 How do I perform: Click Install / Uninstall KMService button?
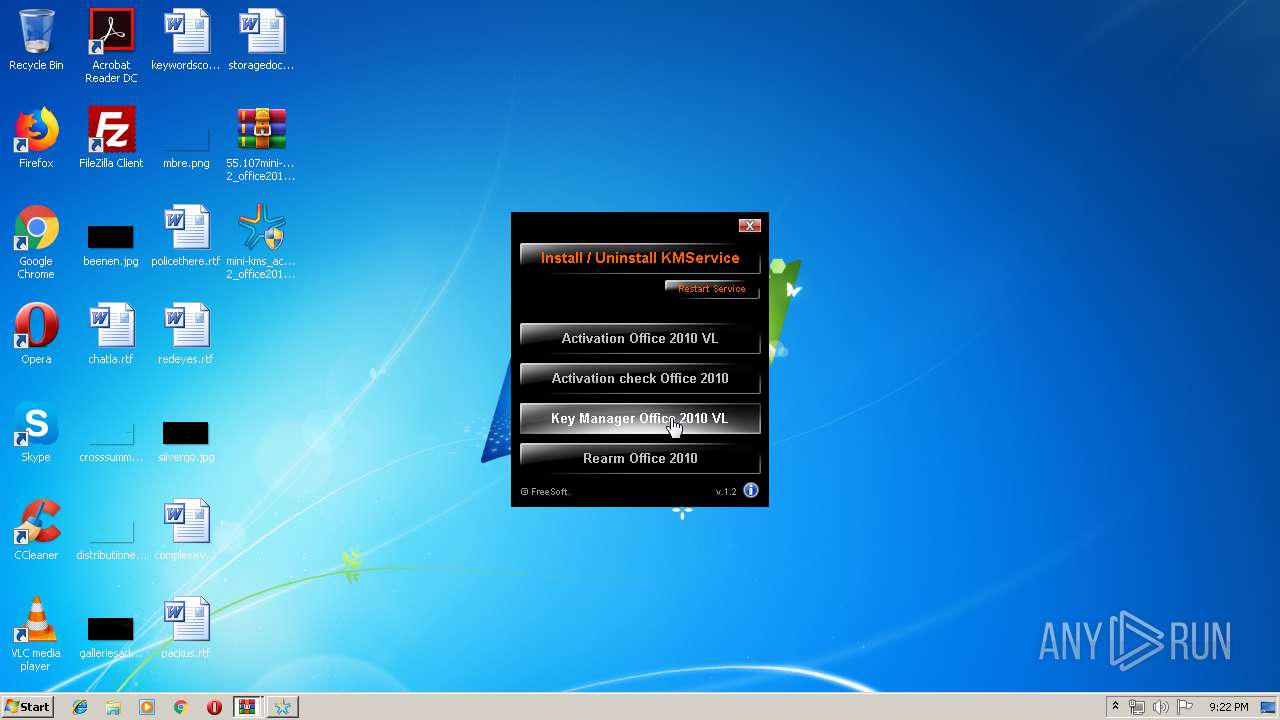(x=640, y=258)
